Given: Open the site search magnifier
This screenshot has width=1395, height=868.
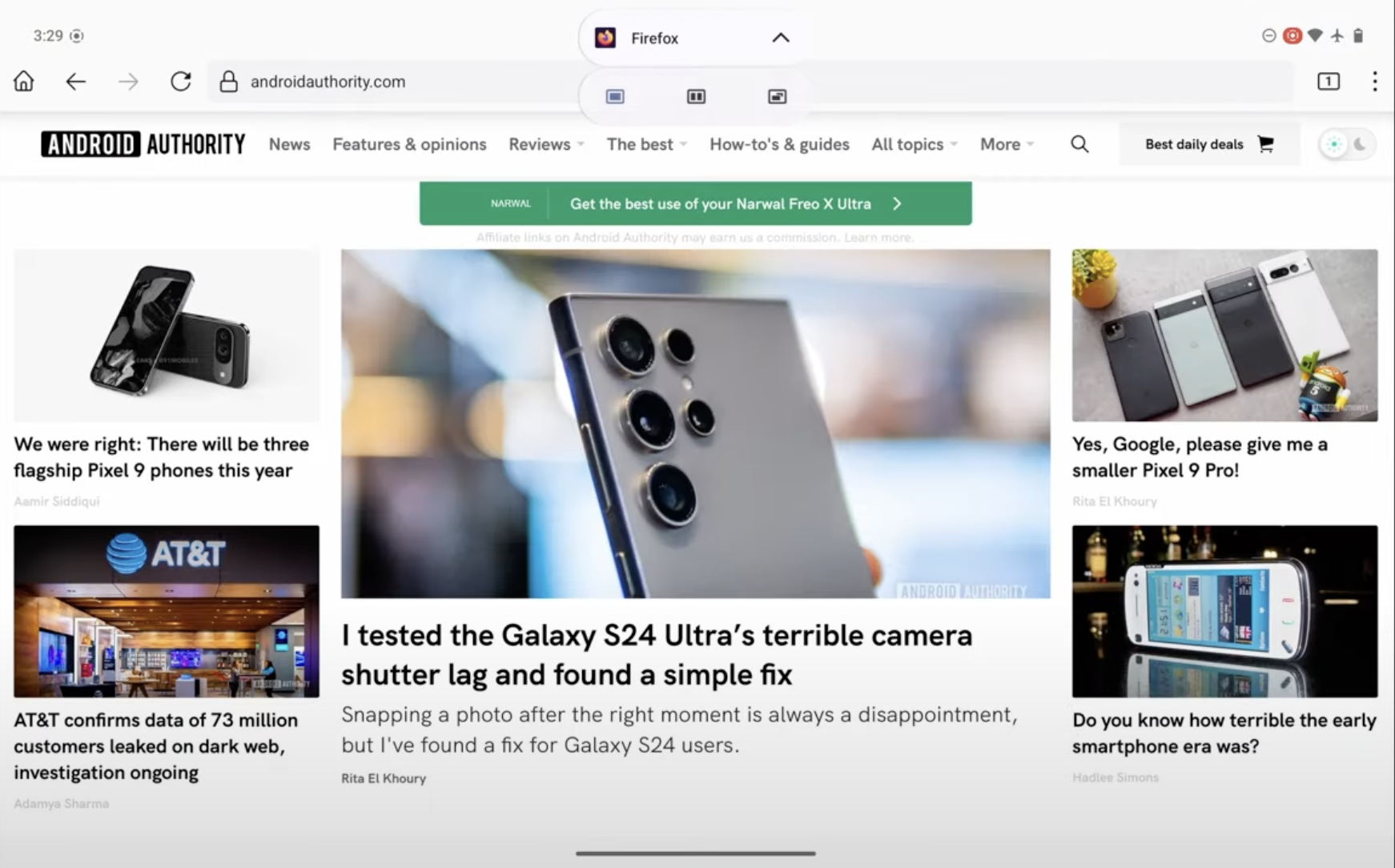Looking at the screenshot, I should [1079, 144].
